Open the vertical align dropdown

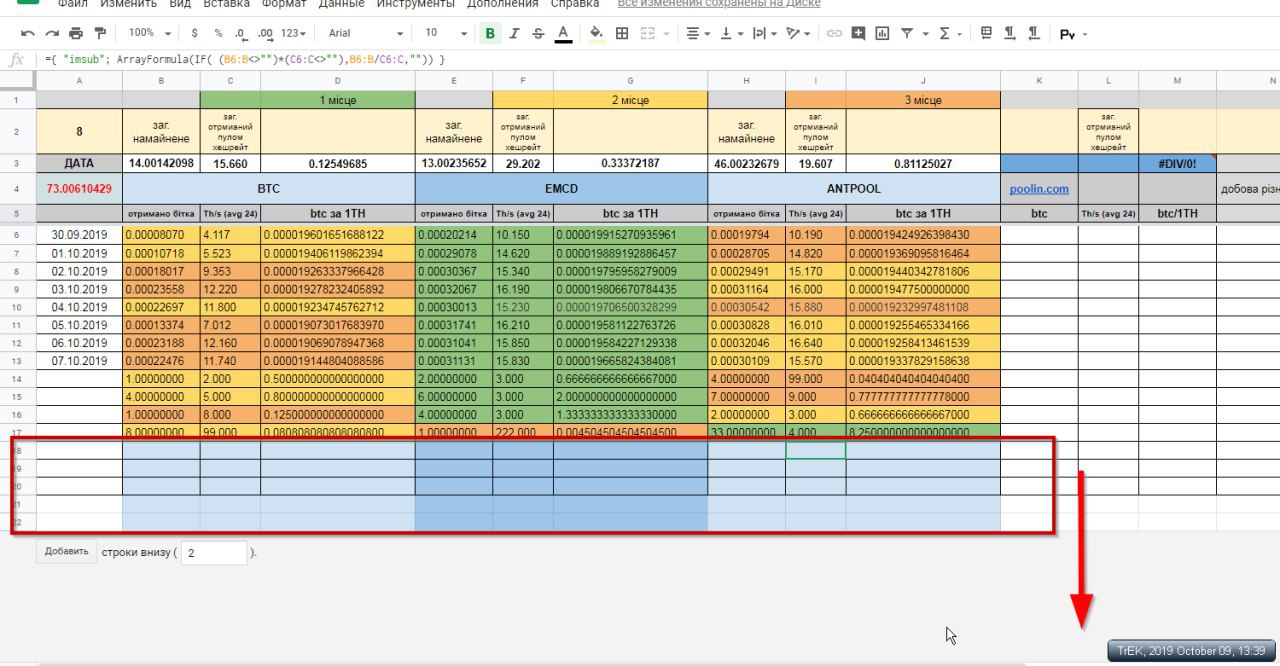pos(731,33)
